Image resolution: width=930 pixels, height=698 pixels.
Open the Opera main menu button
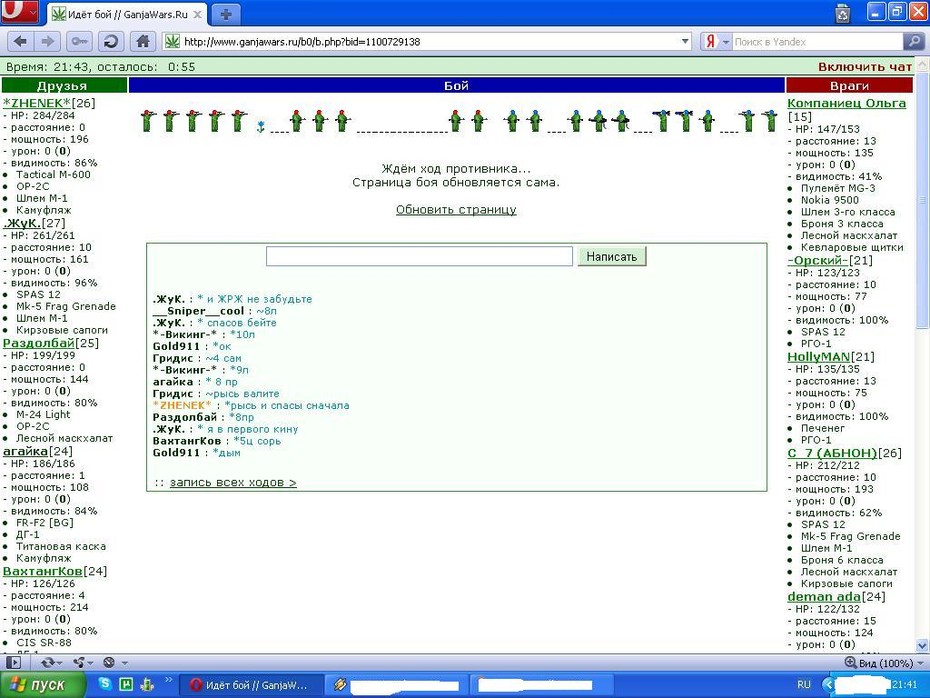(19, 12)
